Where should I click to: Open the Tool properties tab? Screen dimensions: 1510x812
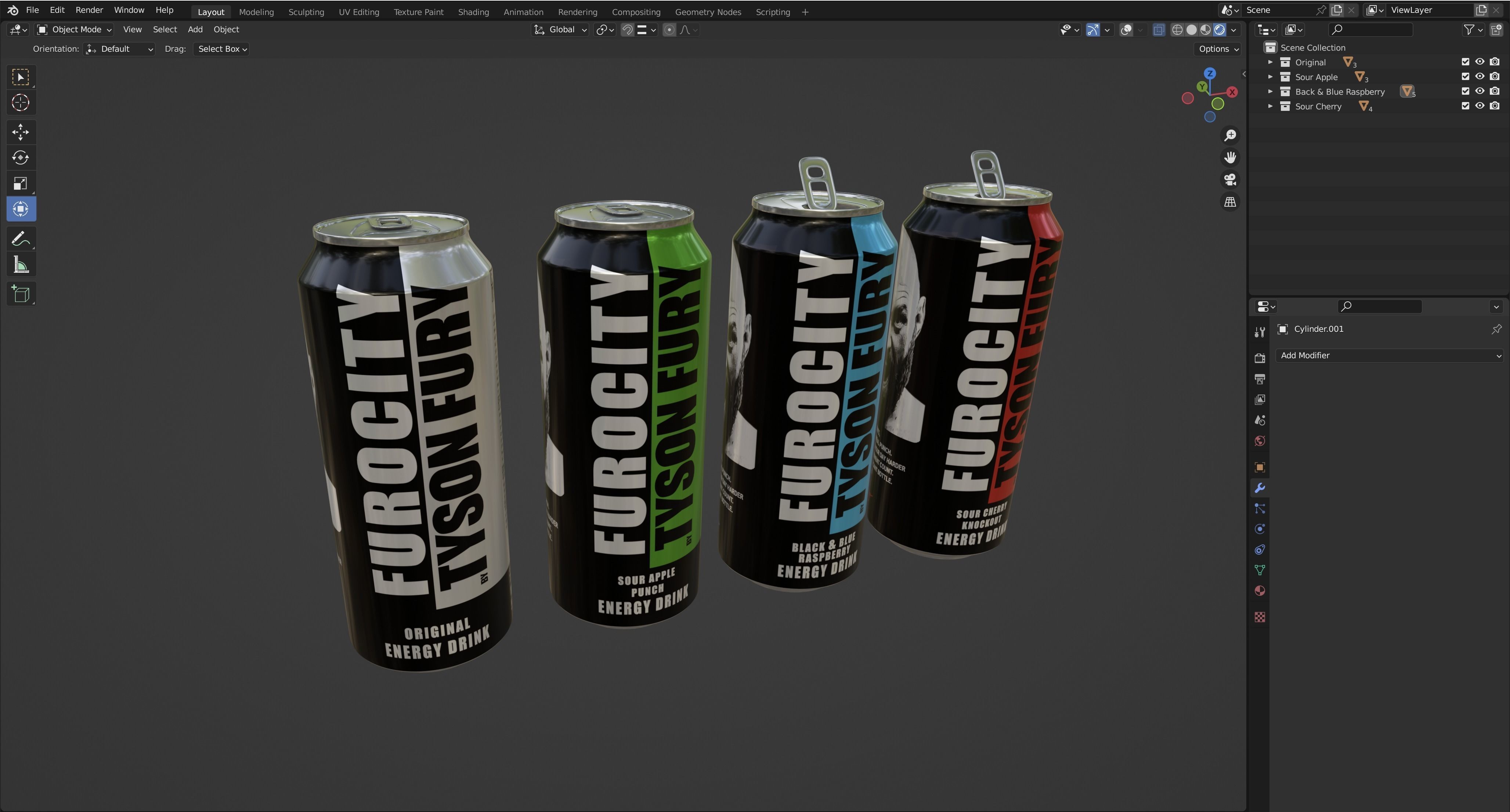(x=1260, y=332)
